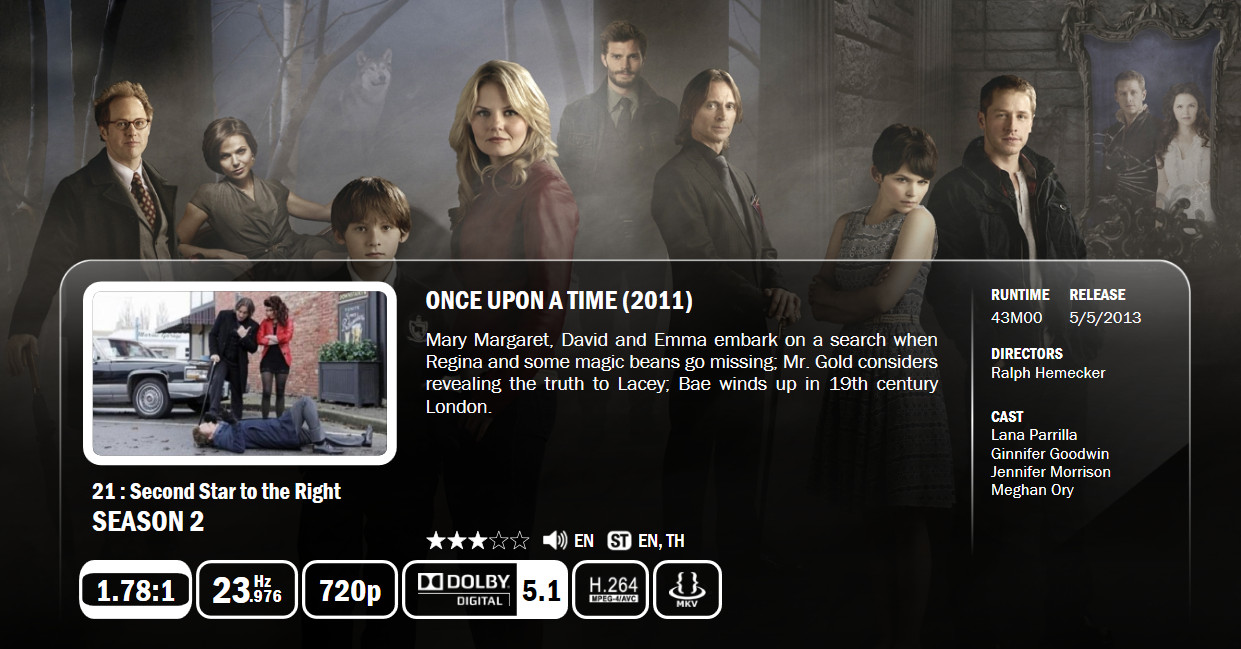Click the Once Upon a Time (2011) title
Image resolution: width=1241 pixels, height=649 pixels.
pos(559,301)
